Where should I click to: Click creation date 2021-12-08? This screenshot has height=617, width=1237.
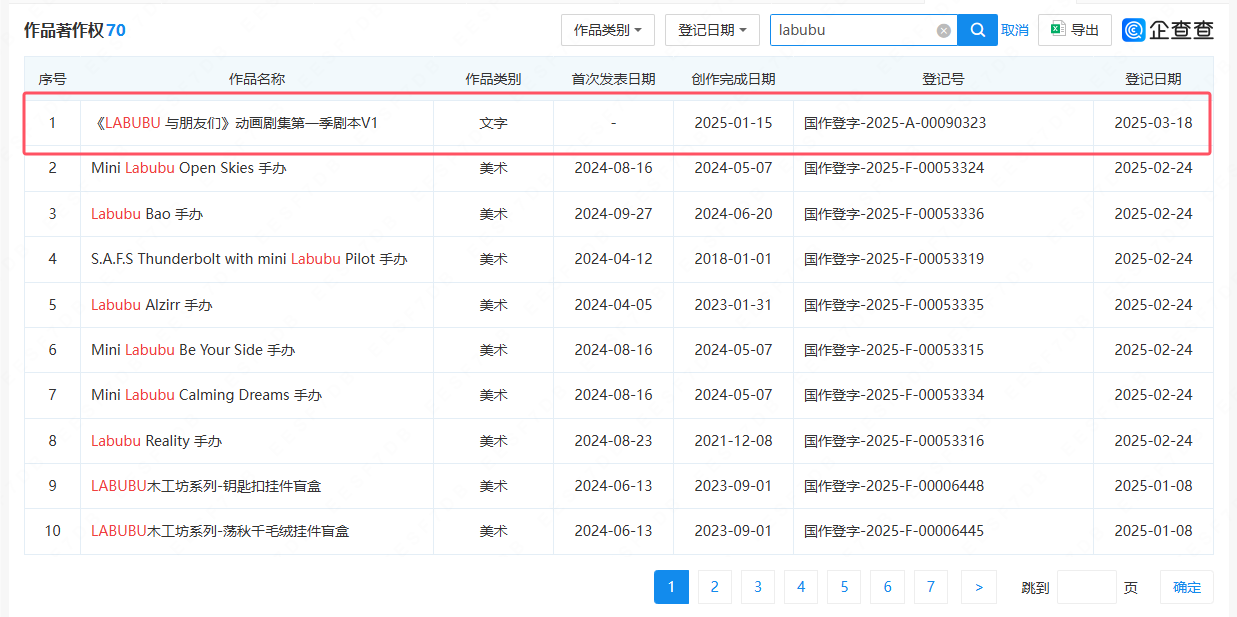[x=733, y=441]
